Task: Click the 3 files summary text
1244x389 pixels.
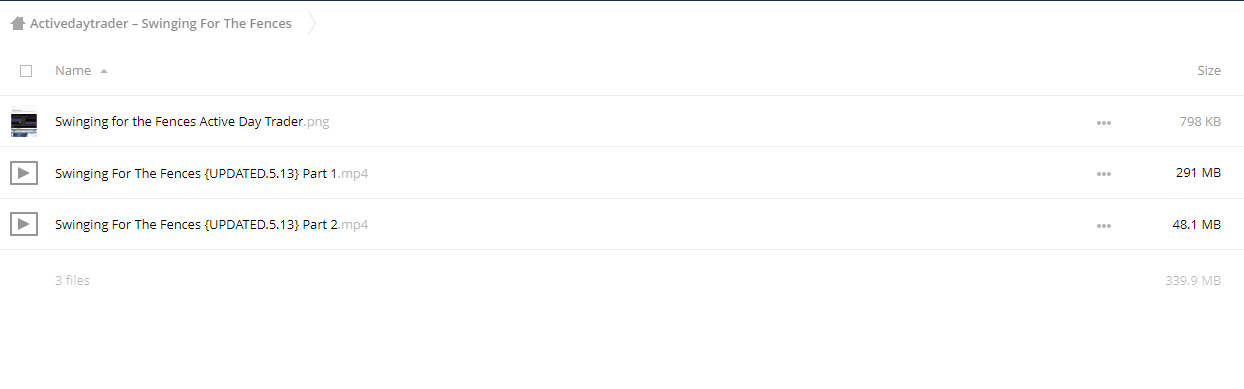Action: point(72,281)
